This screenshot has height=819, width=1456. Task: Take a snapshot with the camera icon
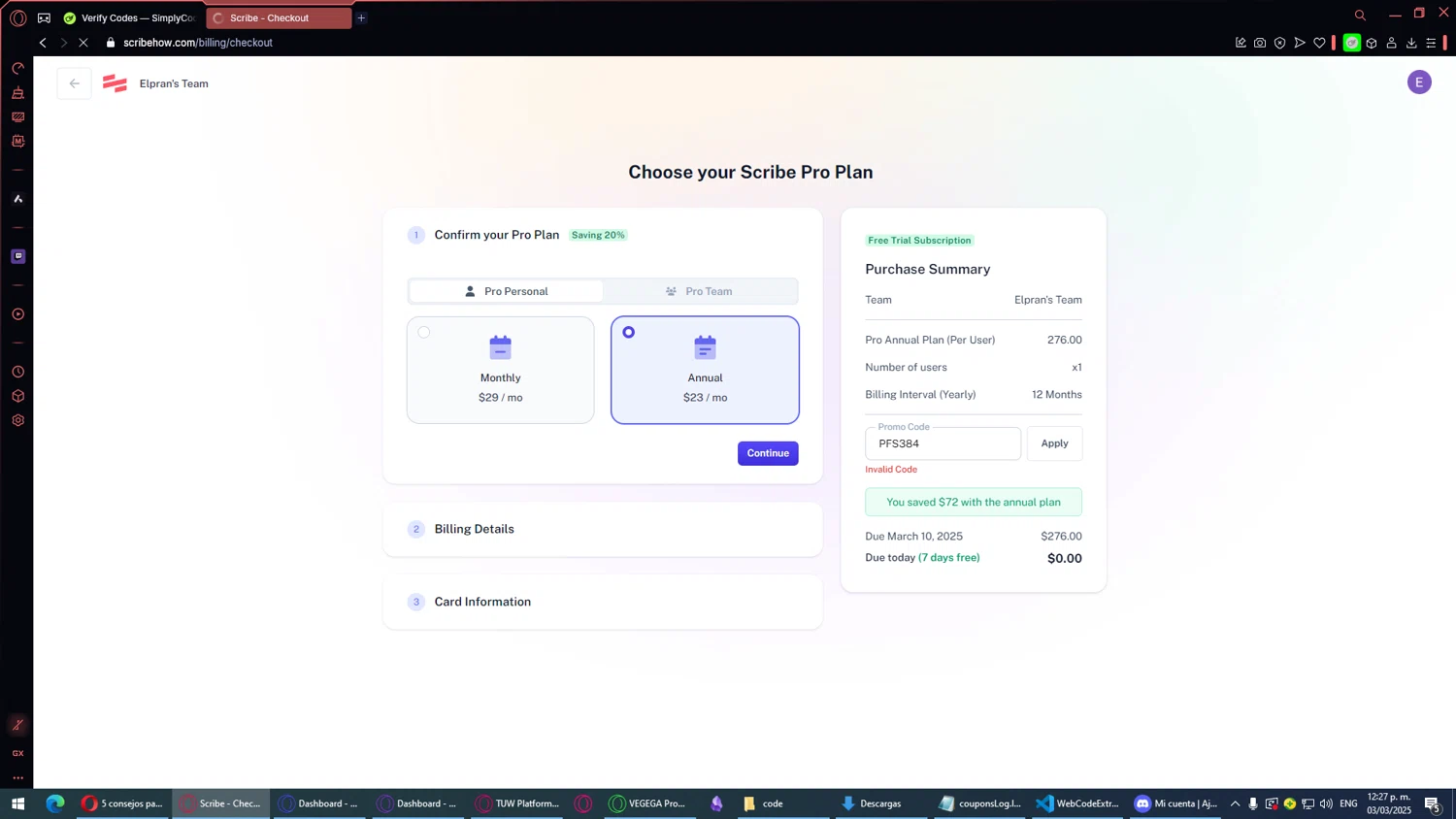1260,43
